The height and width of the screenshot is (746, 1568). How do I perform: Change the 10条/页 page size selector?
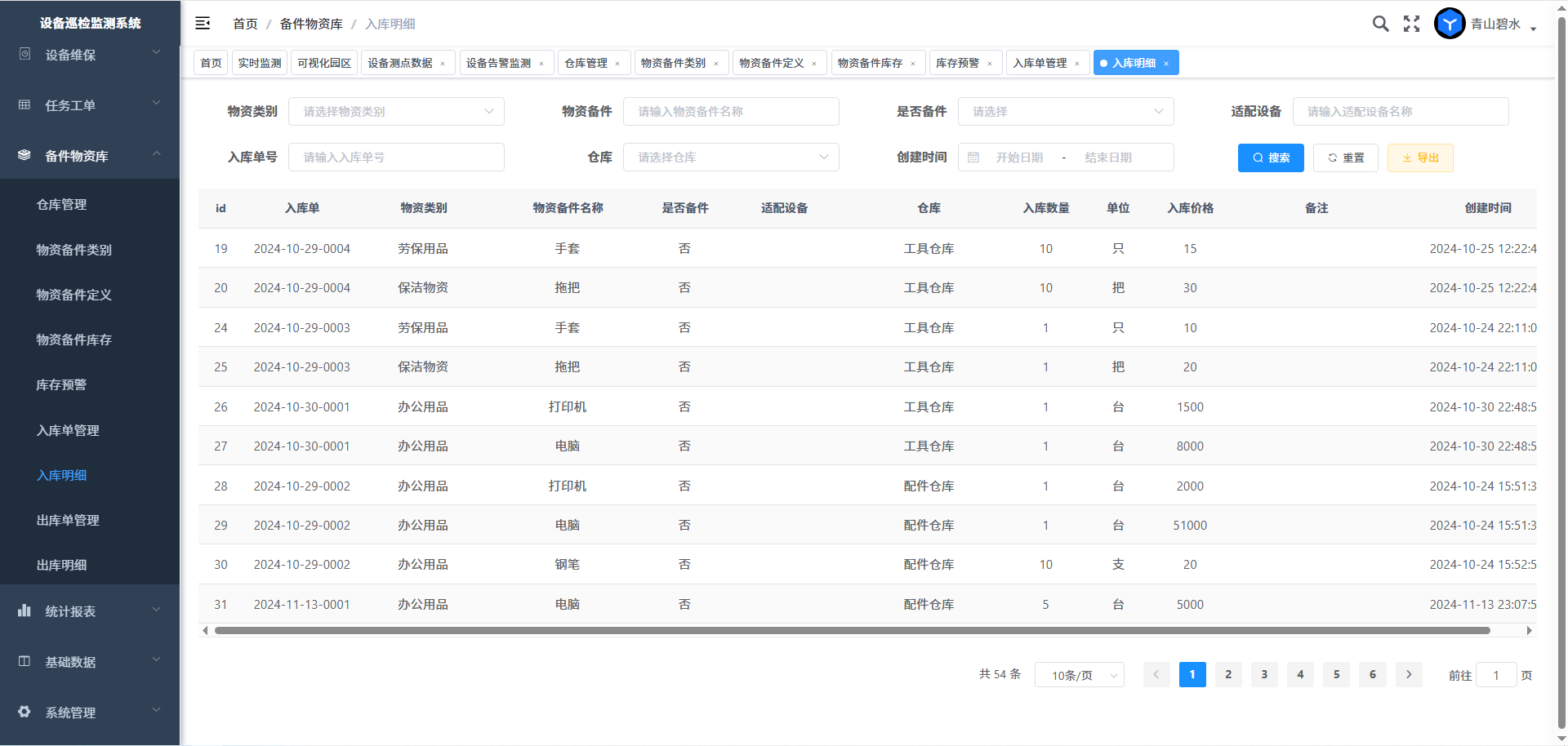1079,675
